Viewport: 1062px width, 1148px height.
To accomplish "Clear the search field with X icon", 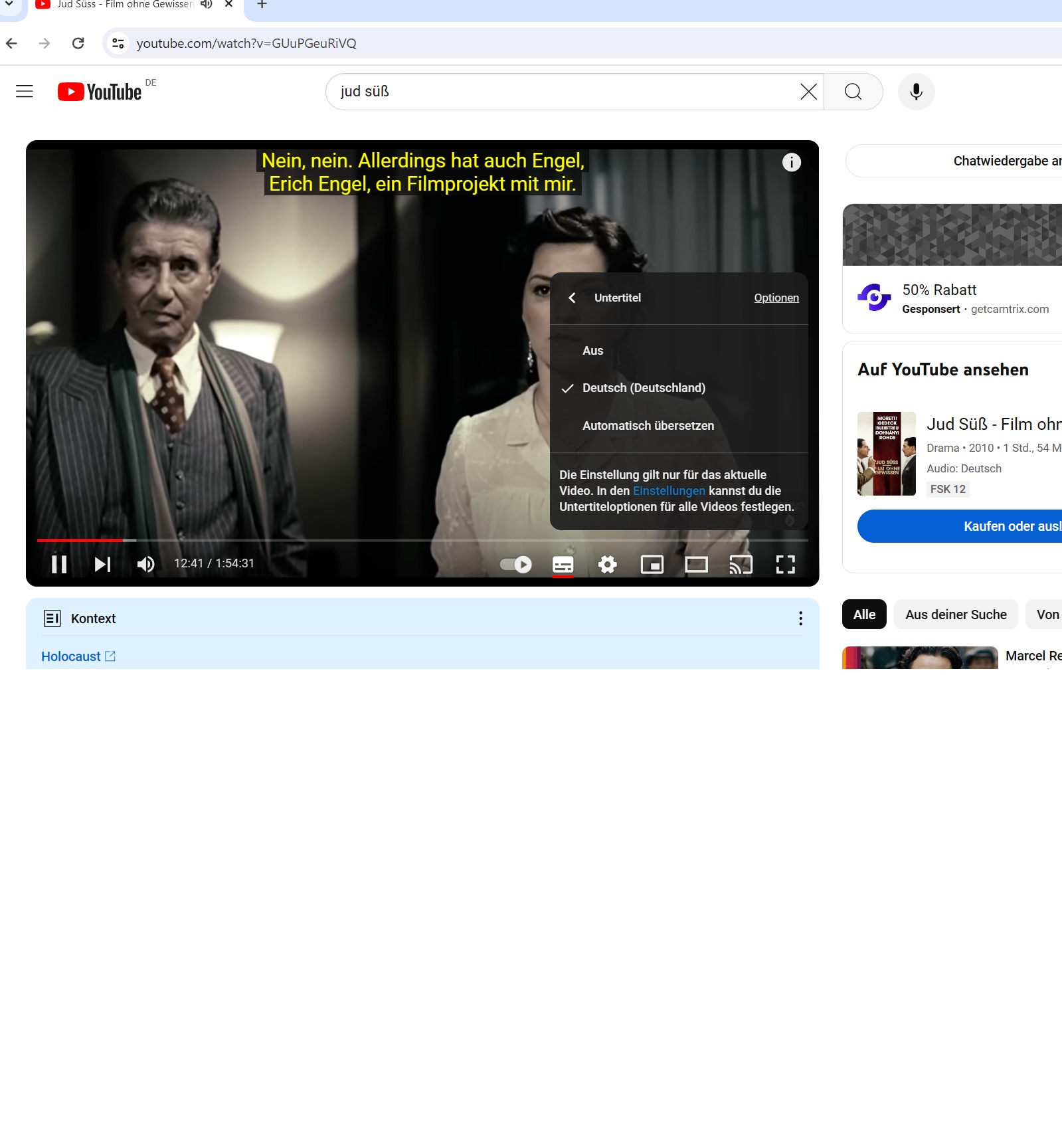I will (808, 92).
